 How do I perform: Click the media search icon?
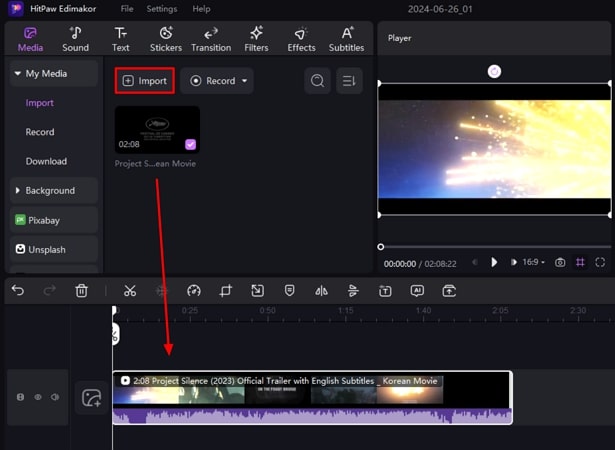click(317, 81)
